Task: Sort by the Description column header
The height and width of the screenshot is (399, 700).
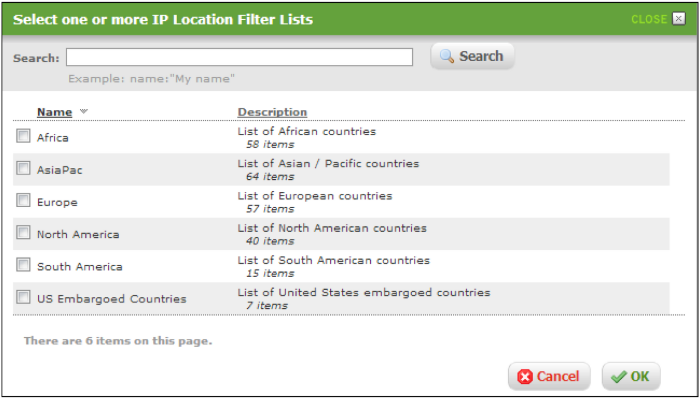Action: 272,112
